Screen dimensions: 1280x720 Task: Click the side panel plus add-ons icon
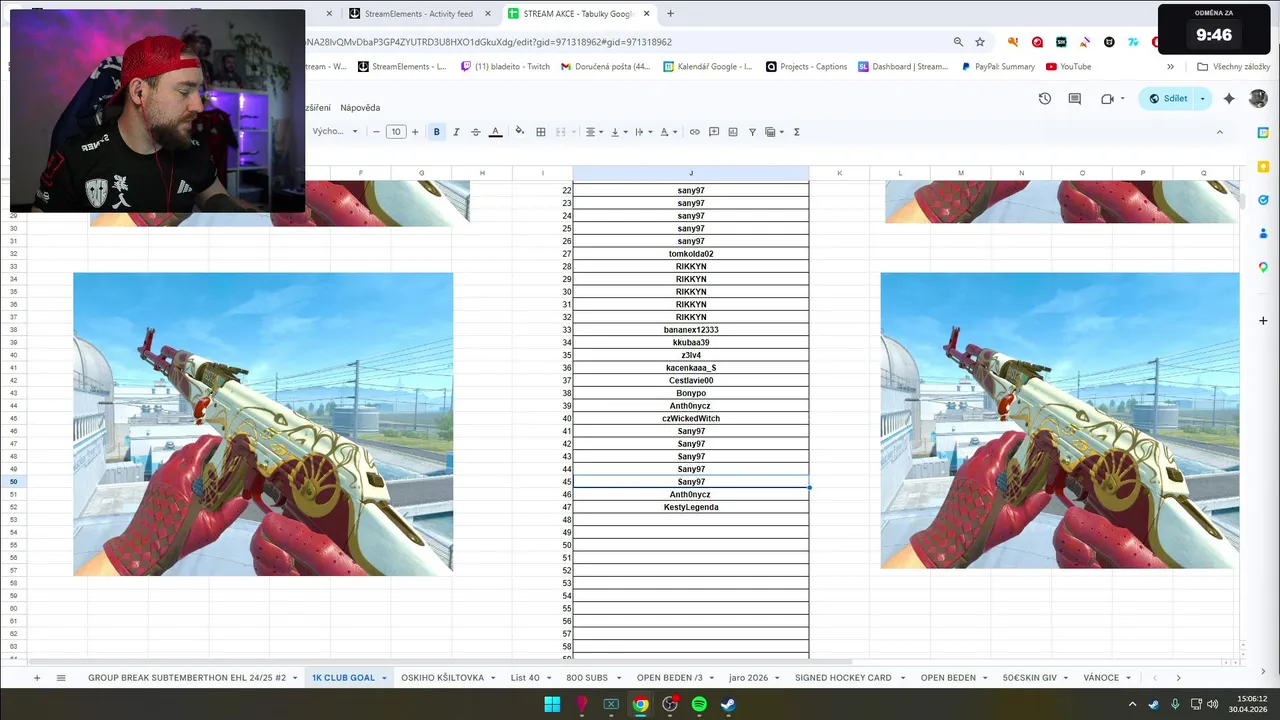coord(1264,321)
